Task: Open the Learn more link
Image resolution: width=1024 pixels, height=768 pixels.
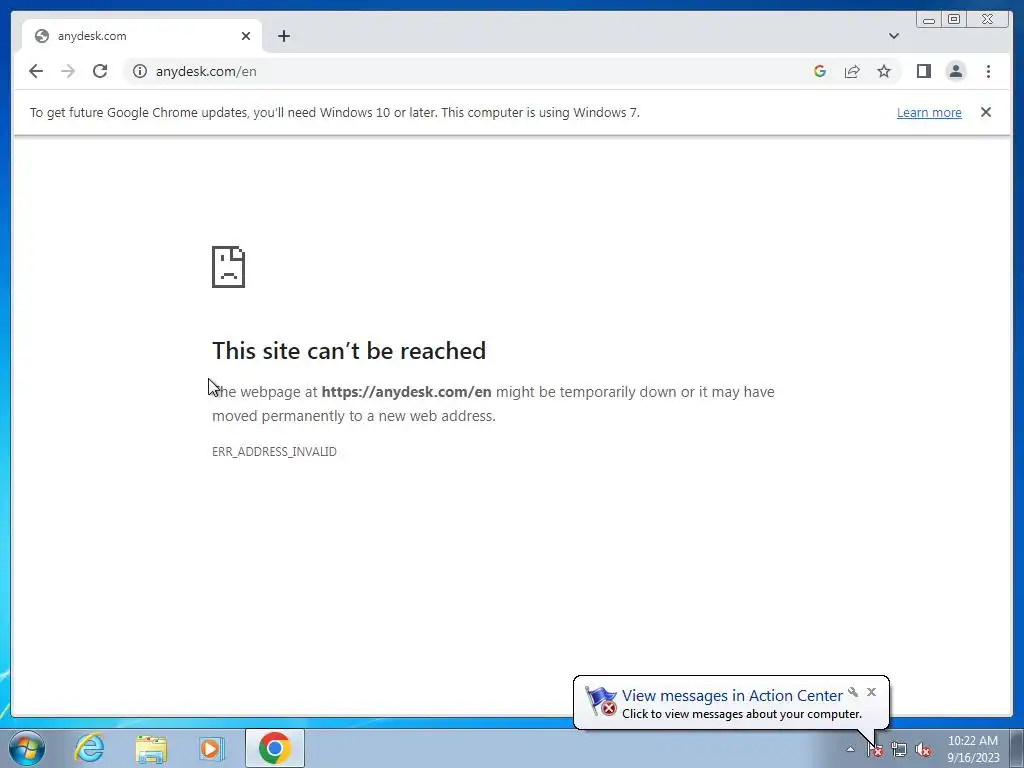Action: click(929, 112)
